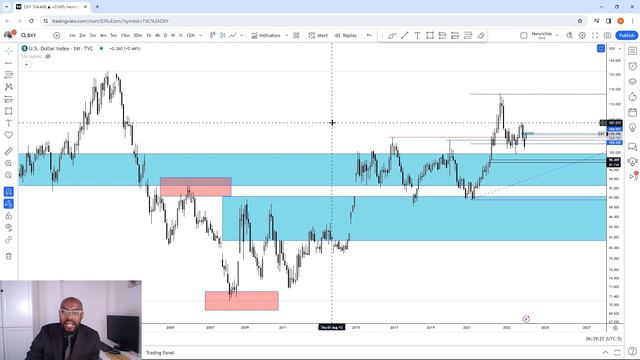640x360 pixels.
Task: Select the 12M timeframe
Action: tap(190, 36)
